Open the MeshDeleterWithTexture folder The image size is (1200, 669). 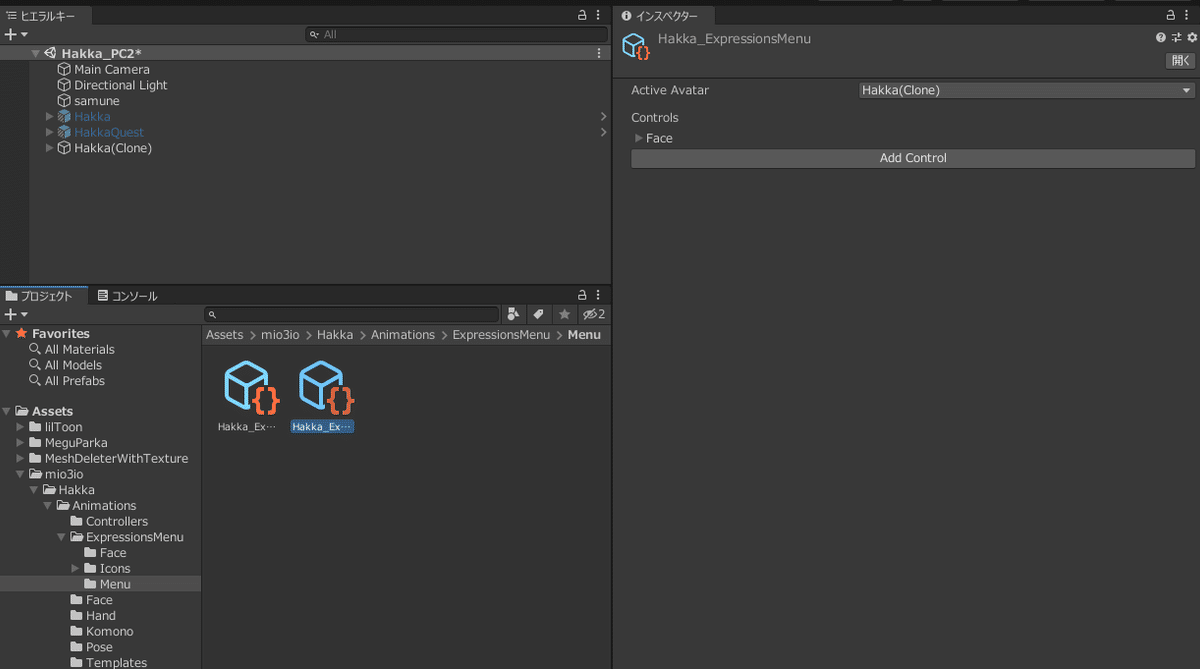tap(116, 458)
